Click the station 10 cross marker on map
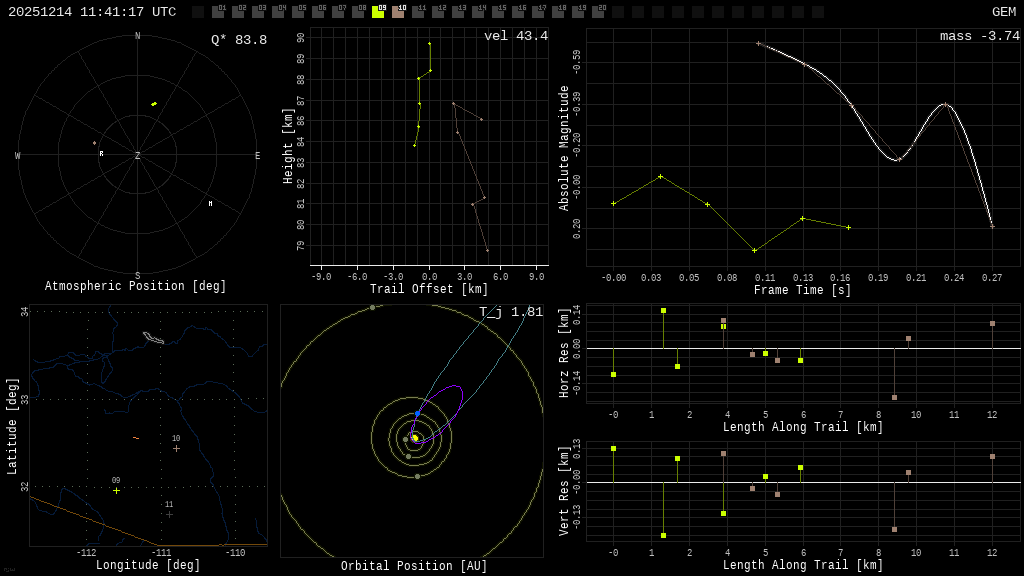 (x=176, y=448)
